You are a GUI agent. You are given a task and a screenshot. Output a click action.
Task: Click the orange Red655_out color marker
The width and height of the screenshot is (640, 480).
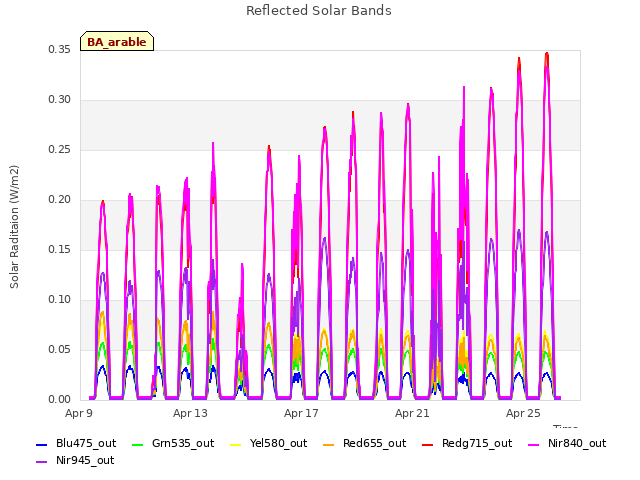pos(329,444)
